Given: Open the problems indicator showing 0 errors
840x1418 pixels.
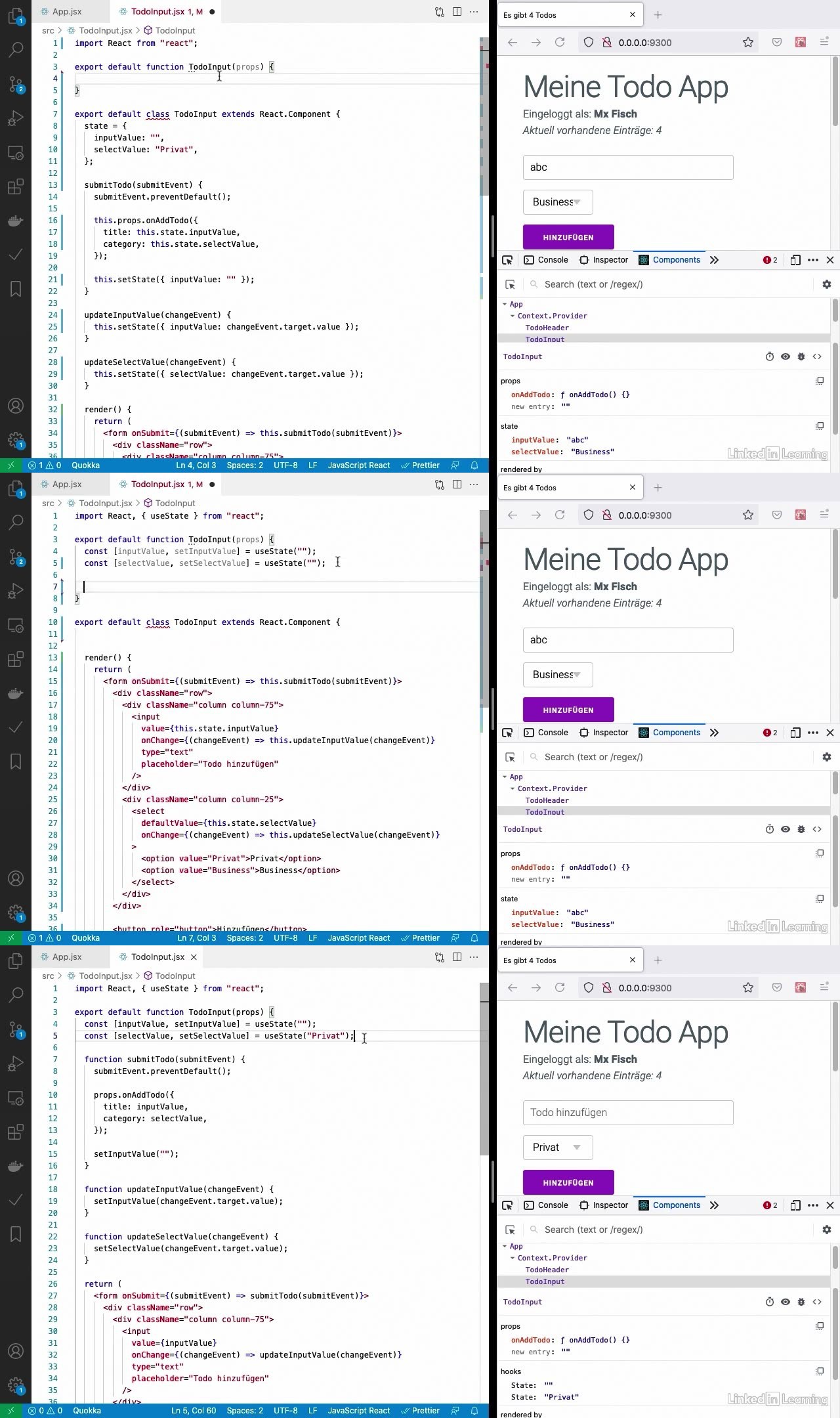Looking at the screenshot, I should pyautogui.click(x=46, y=1411).
